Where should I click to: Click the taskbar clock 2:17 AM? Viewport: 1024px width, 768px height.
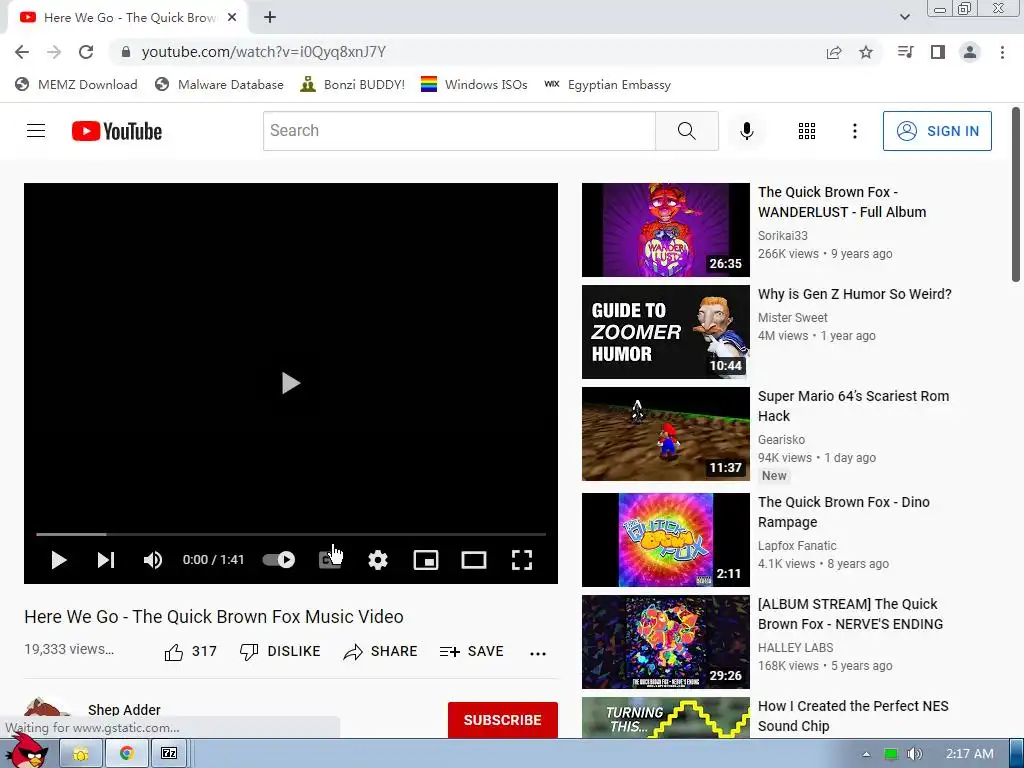coord(970,754)
